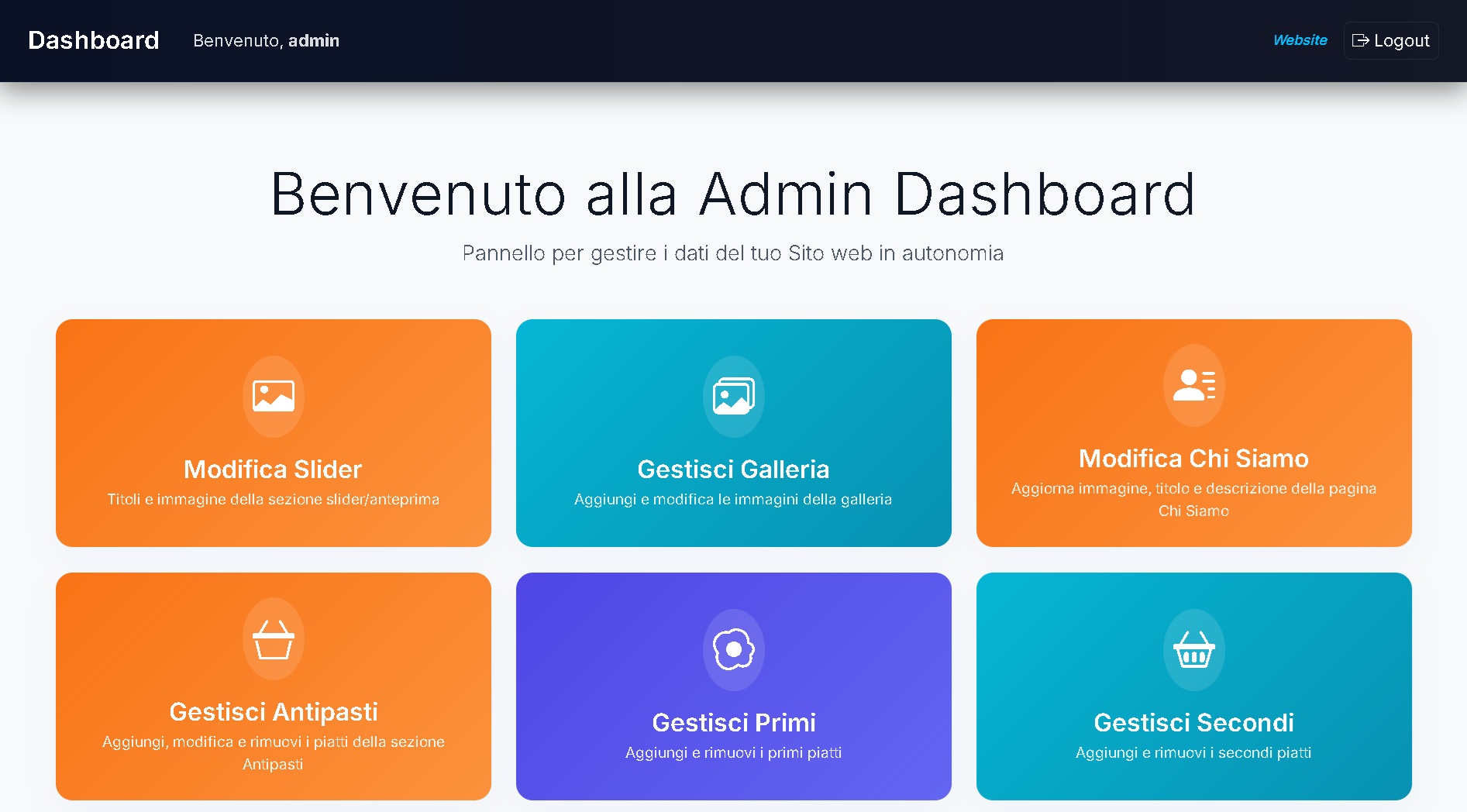Open the Gestisci Primi card
The image size is (1467, 812).
[x=733, y=686]
